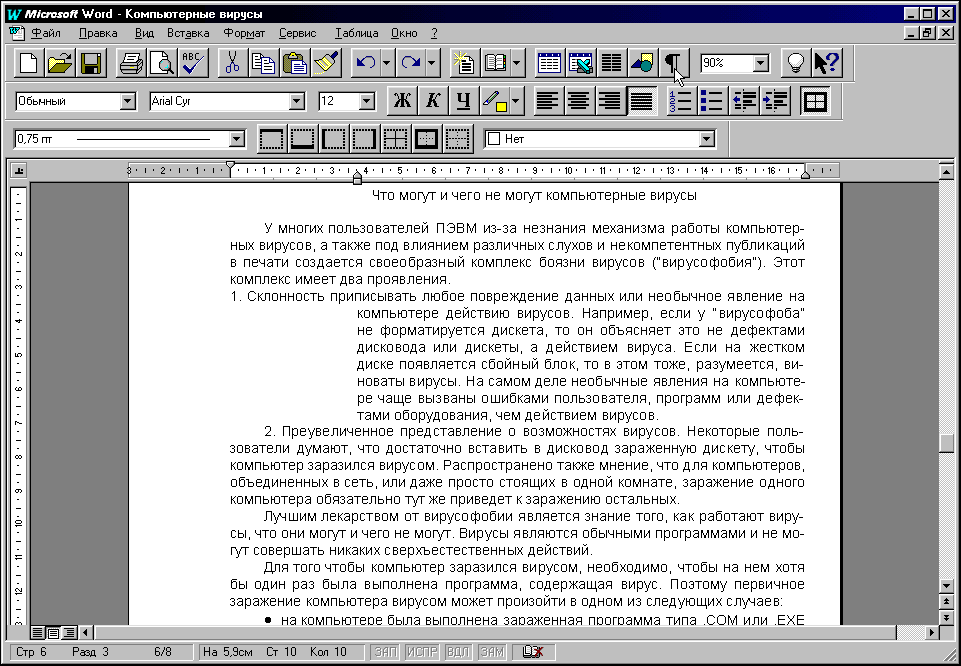Open the Redo history dropdown arrow
The image size is (961, 666).
point(432,63)
